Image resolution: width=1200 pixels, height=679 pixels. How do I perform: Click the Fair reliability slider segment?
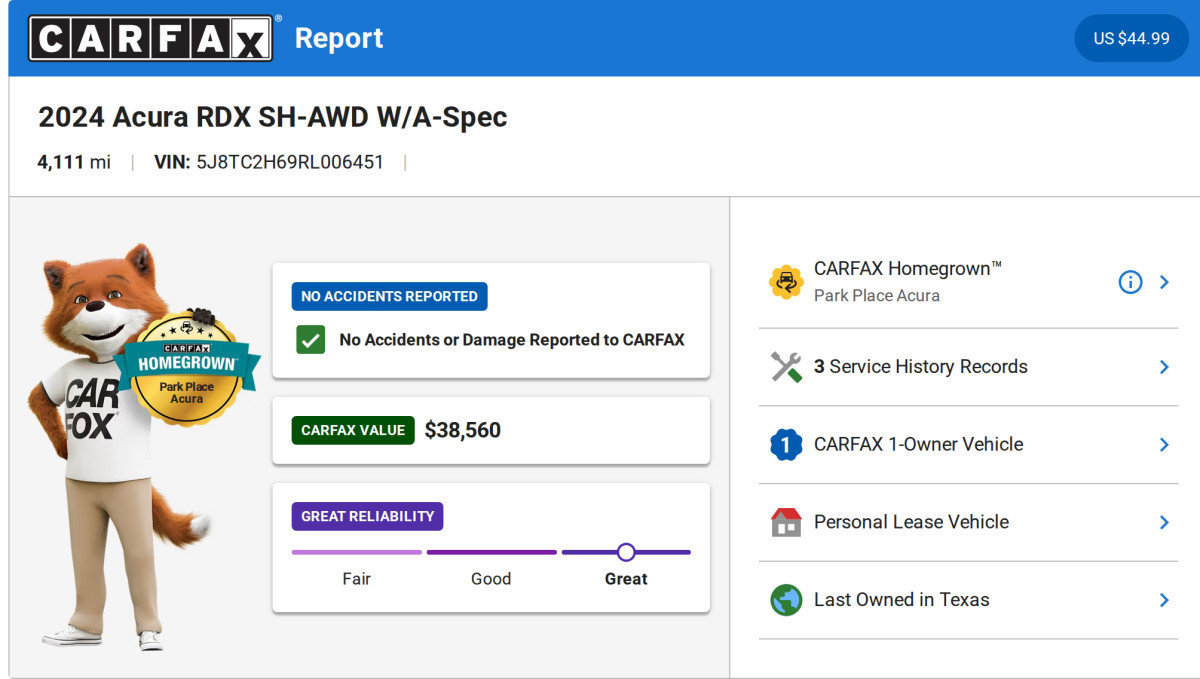coord(356,552)
